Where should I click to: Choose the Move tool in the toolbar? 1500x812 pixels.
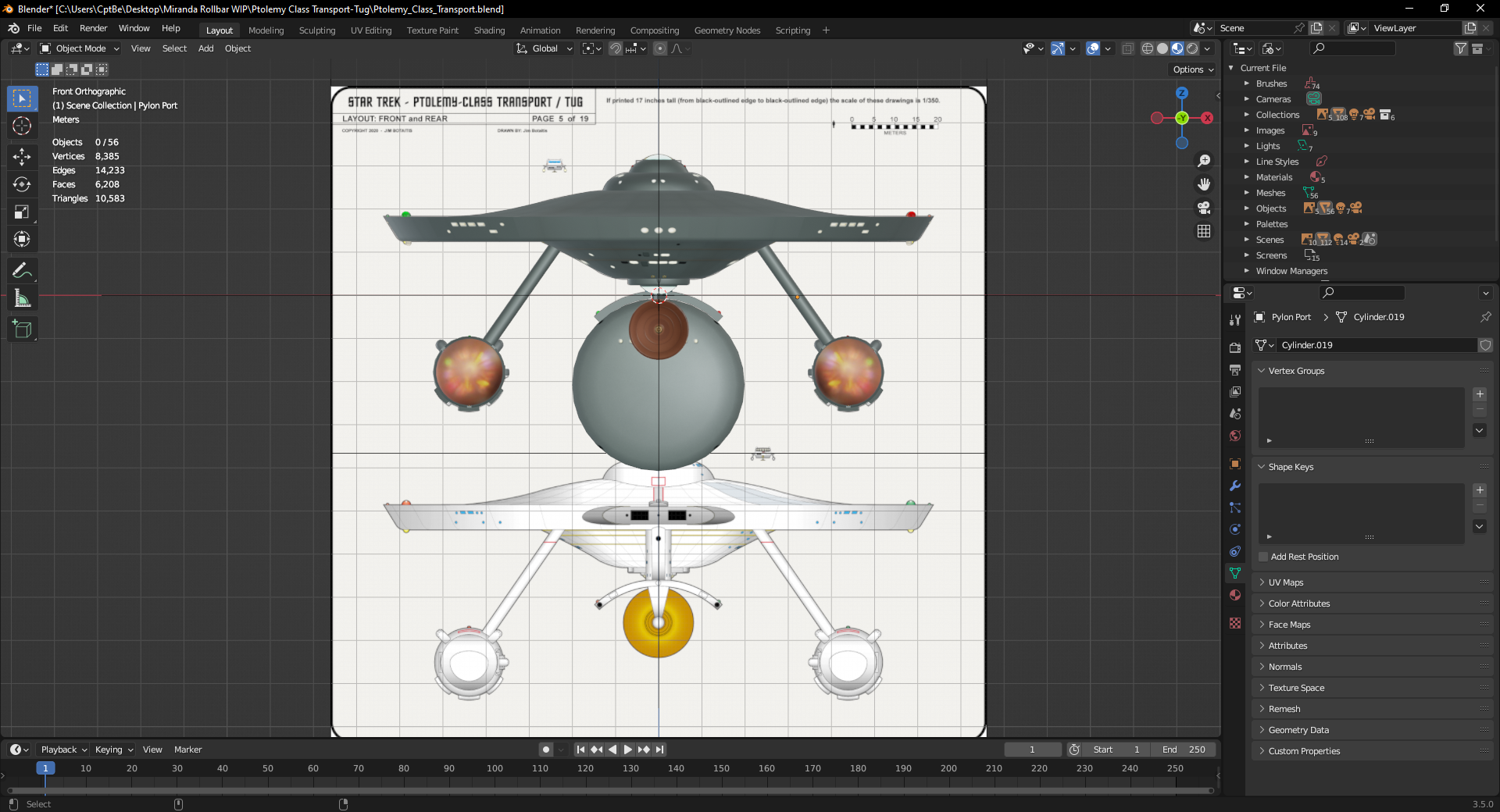coord(22,157)
